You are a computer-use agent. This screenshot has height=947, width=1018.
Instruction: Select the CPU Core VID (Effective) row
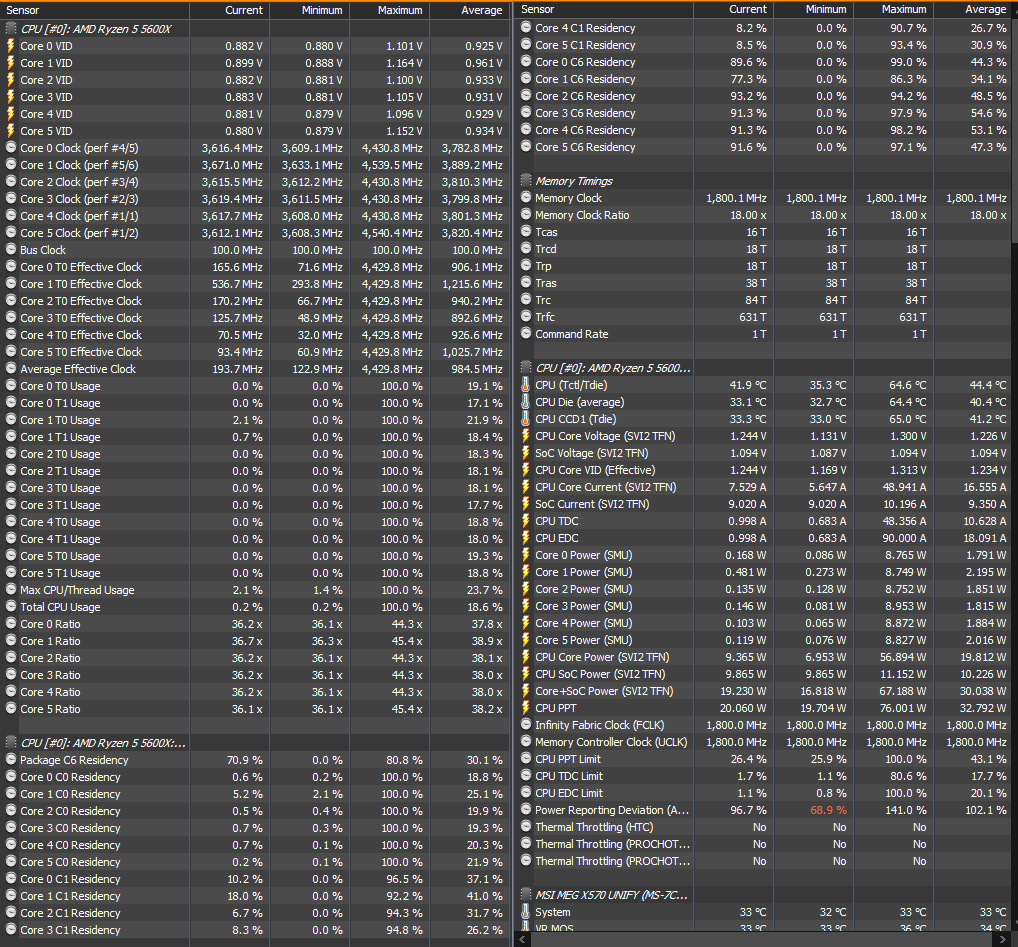(x=764, y=470)
